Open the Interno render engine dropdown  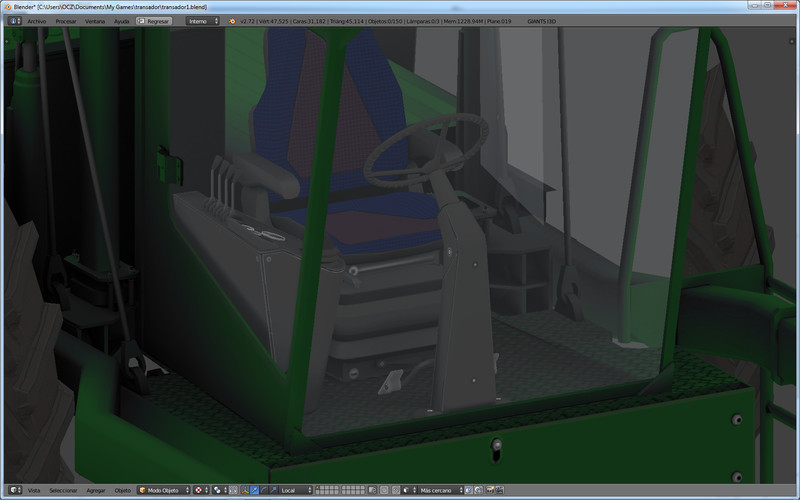tap(202, 20)
